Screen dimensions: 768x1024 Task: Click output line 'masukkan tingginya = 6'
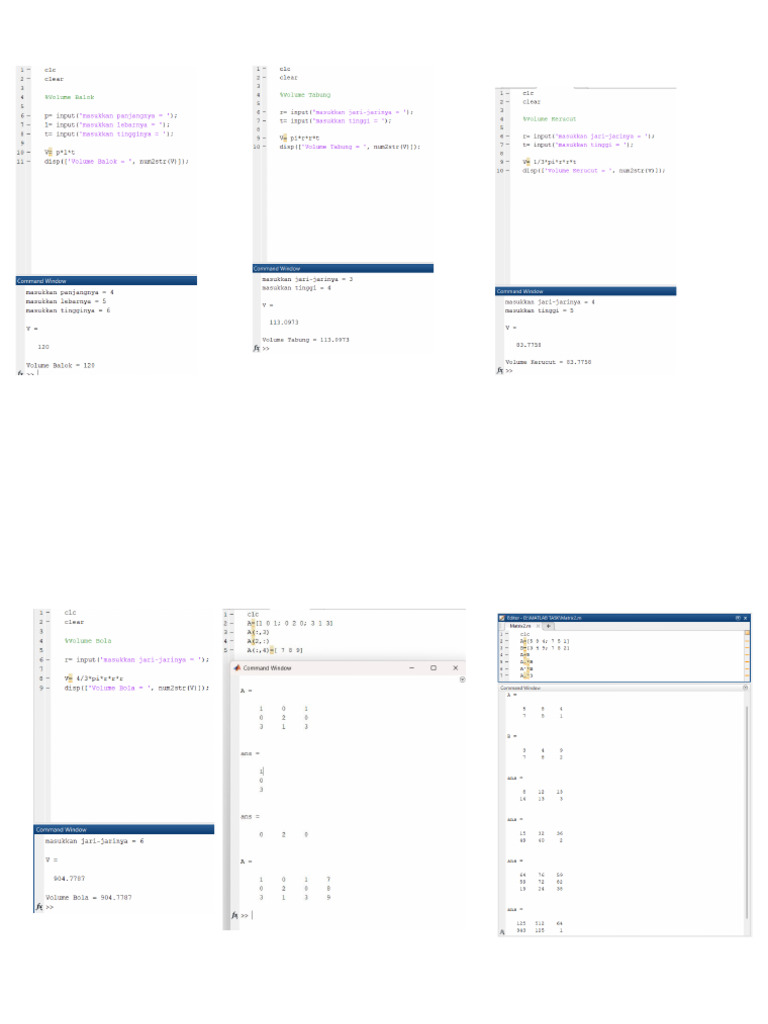pyautogui.click(x=68, y=311)
